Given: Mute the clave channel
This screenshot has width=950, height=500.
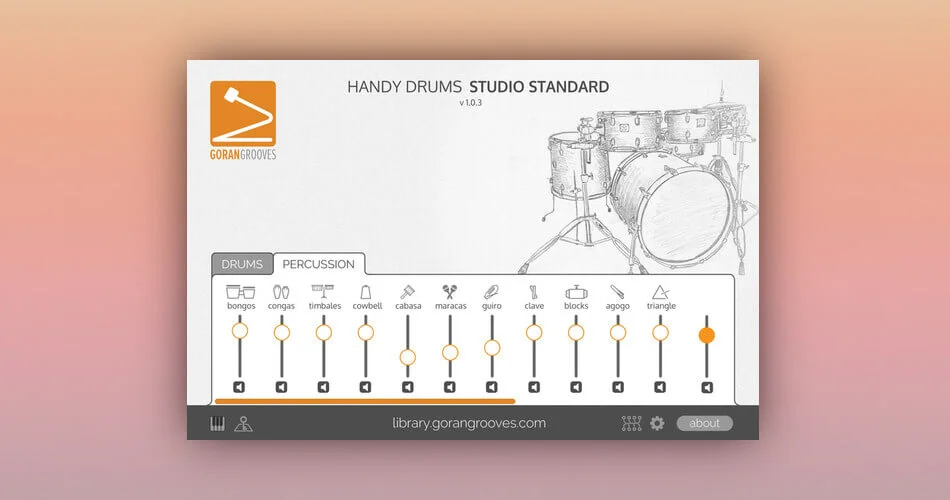Looking at the screenshot, I should (534, 387).
